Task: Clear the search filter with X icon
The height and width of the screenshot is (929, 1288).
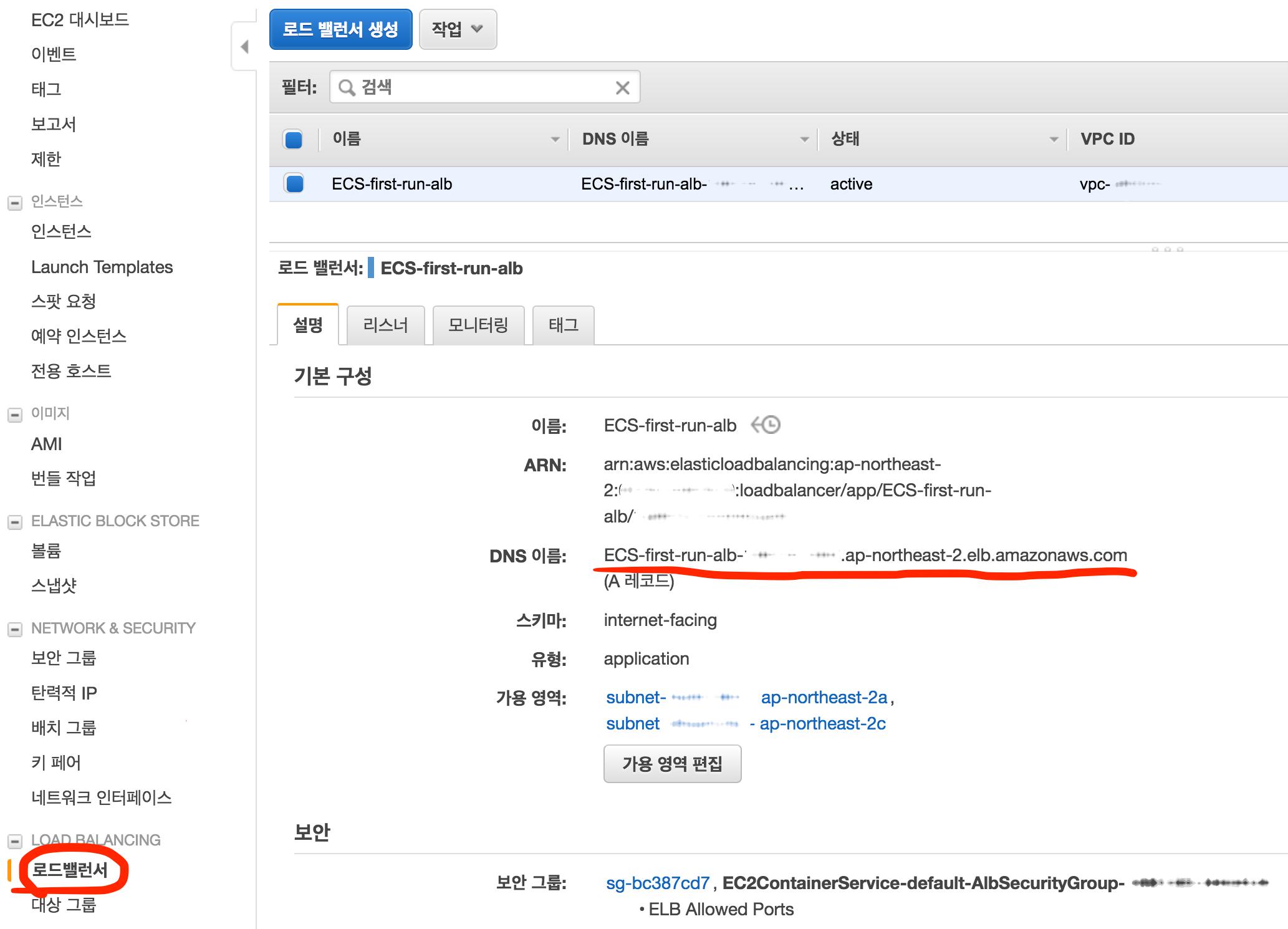Action: pos(622,88)
